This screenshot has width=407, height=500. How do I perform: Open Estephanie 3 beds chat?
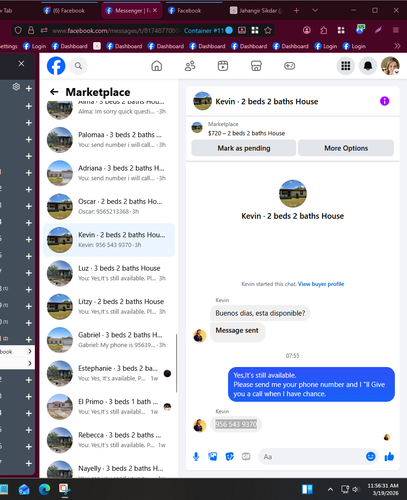(x=109, y=373)
